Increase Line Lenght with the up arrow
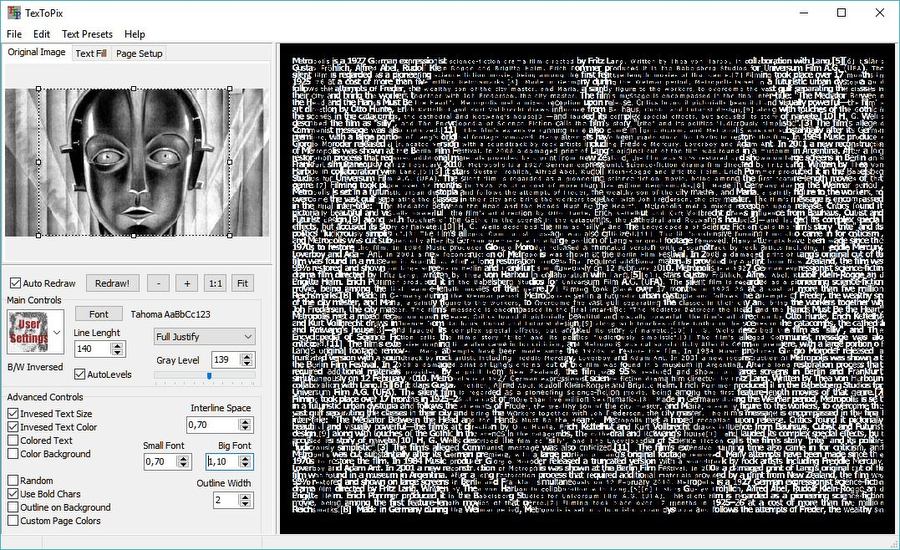 [118, 345]
